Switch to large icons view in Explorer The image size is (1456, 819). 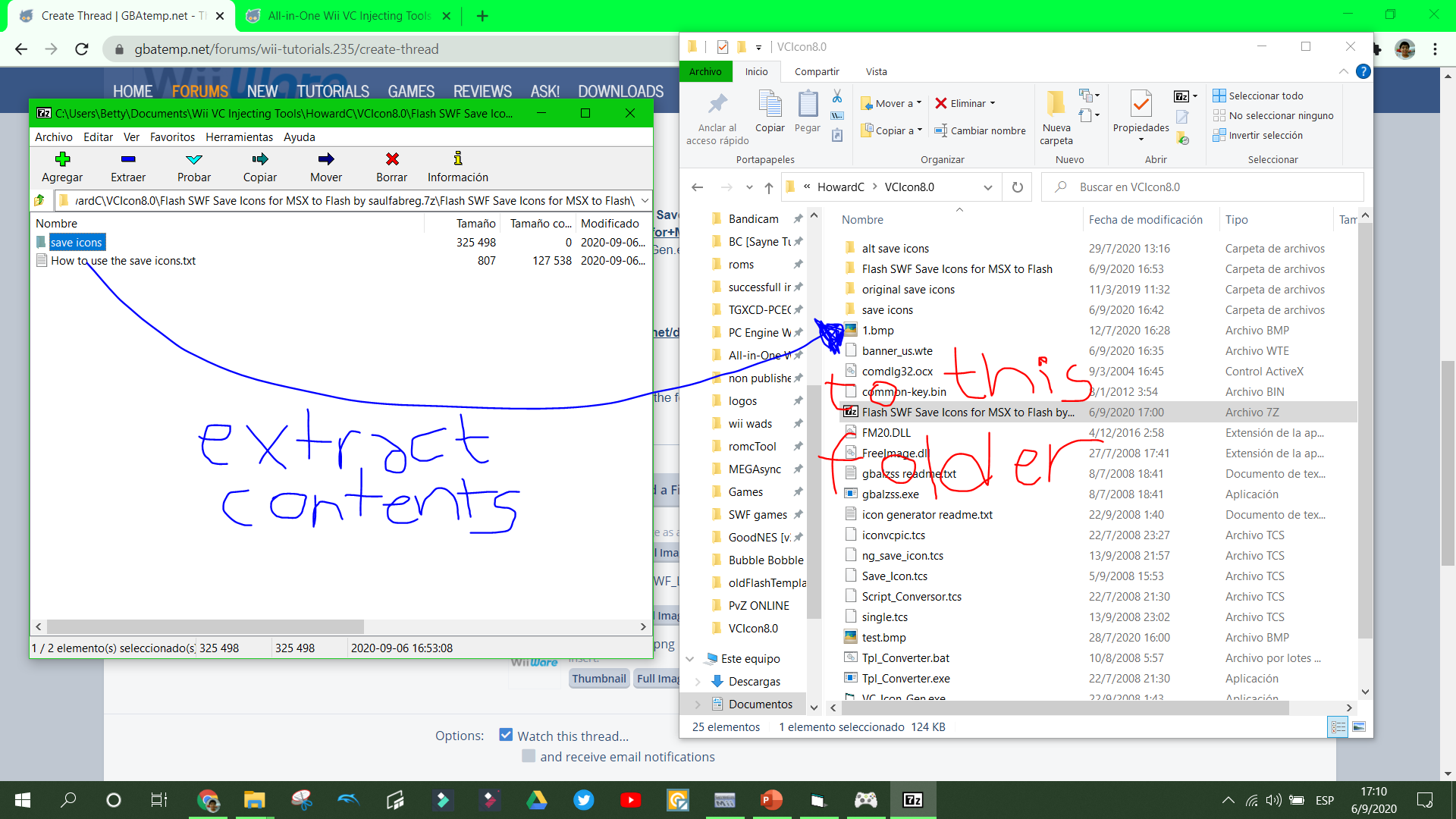1359,727
